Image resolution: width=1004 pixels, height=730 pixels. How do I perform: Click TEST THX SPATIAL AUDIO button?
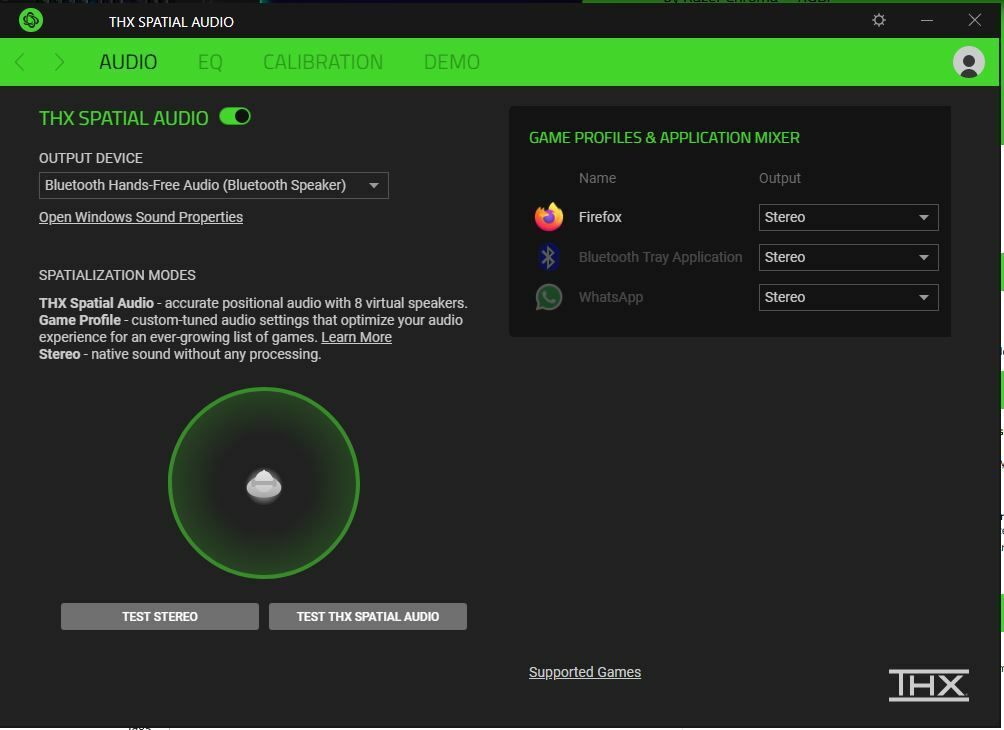click(368, 617)
